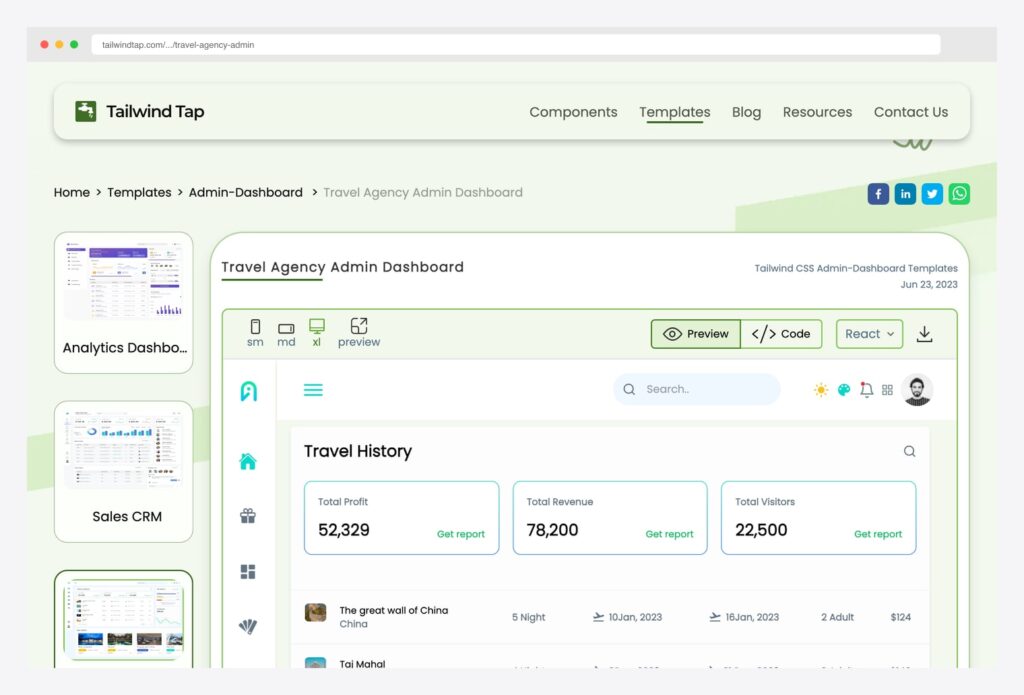The width and height of the screenshot is (1024, 695).
Task: Click in the dashboard Search field
Action: point(697,389)
